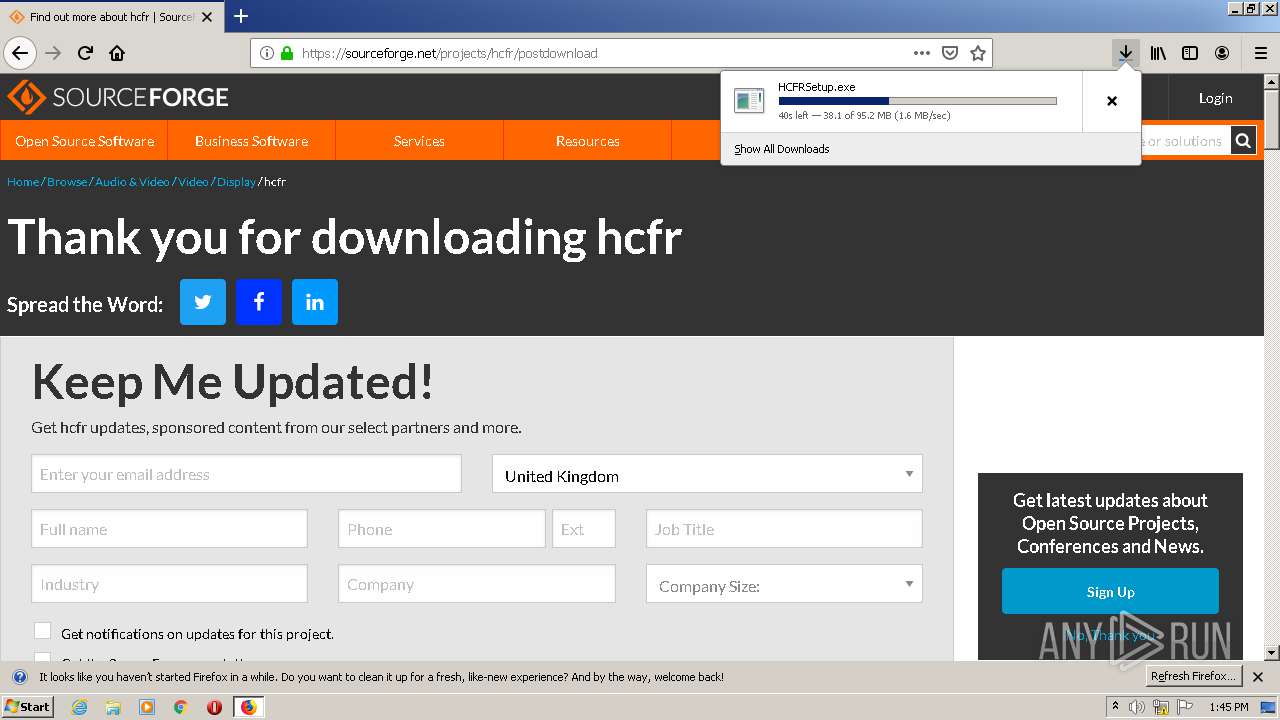This screenshot has width=1280, height=720.
Task: Share on Twitter icon
Action: click(203, 302)
